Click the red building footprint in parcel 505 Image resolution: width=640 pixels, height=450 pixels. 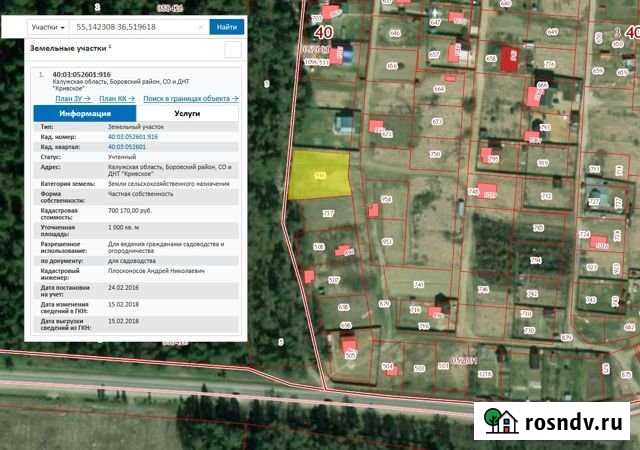coord(349,345)
